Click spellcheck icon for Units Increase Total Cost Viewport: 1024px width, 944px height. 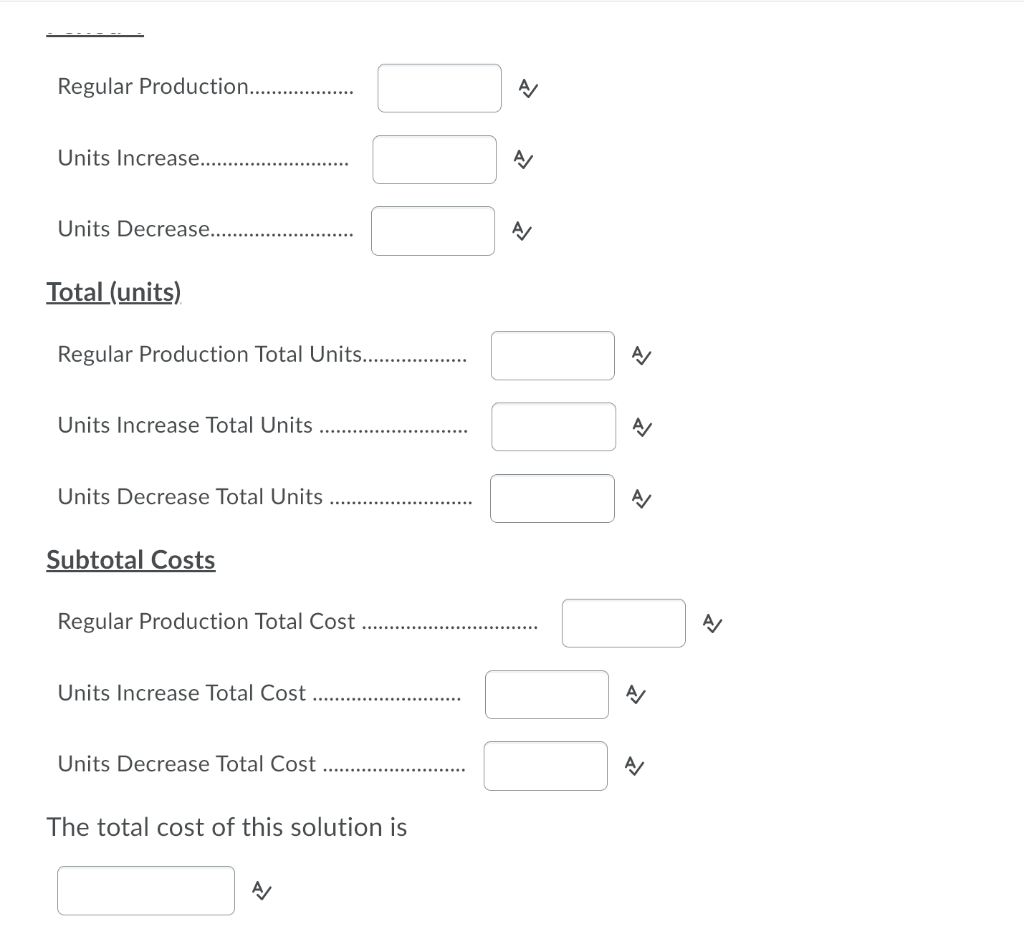pyautogui.click(x=634, y=694)
